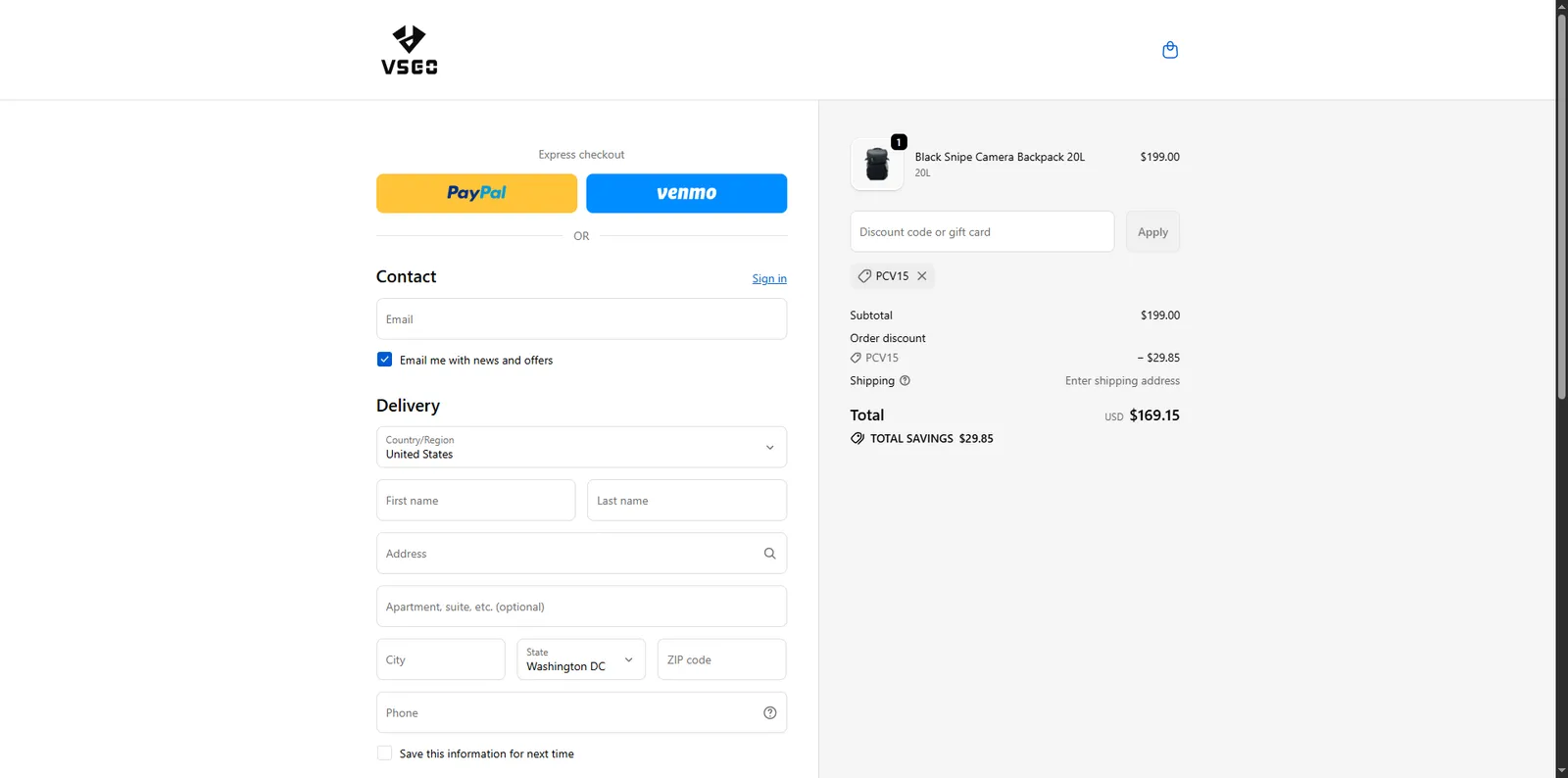Apply the discount code
Screen dimensions: 1568x778
tap(1152, 232)
